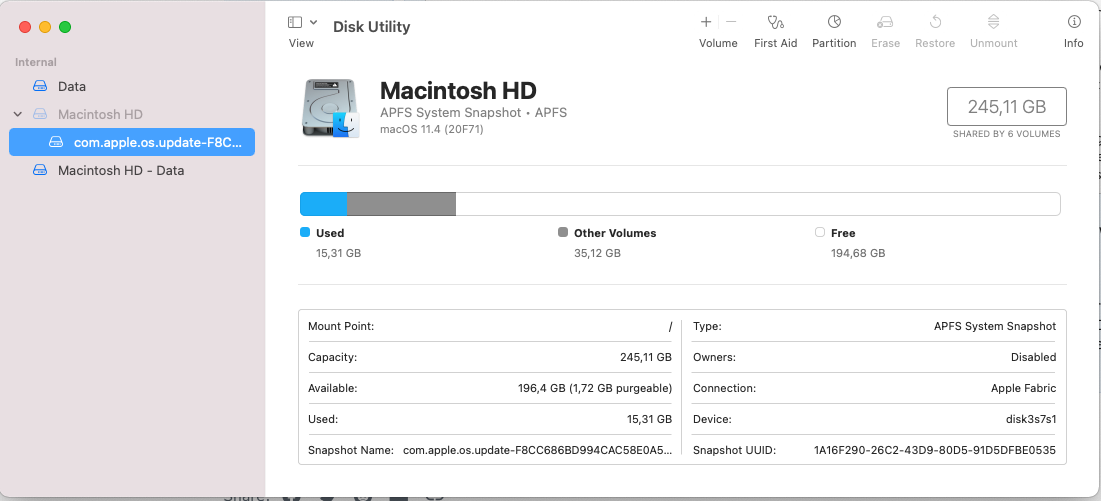Screen dimensions: 1101x501
Task: Click the blue Used legend swatch
Action: point(305,232)
